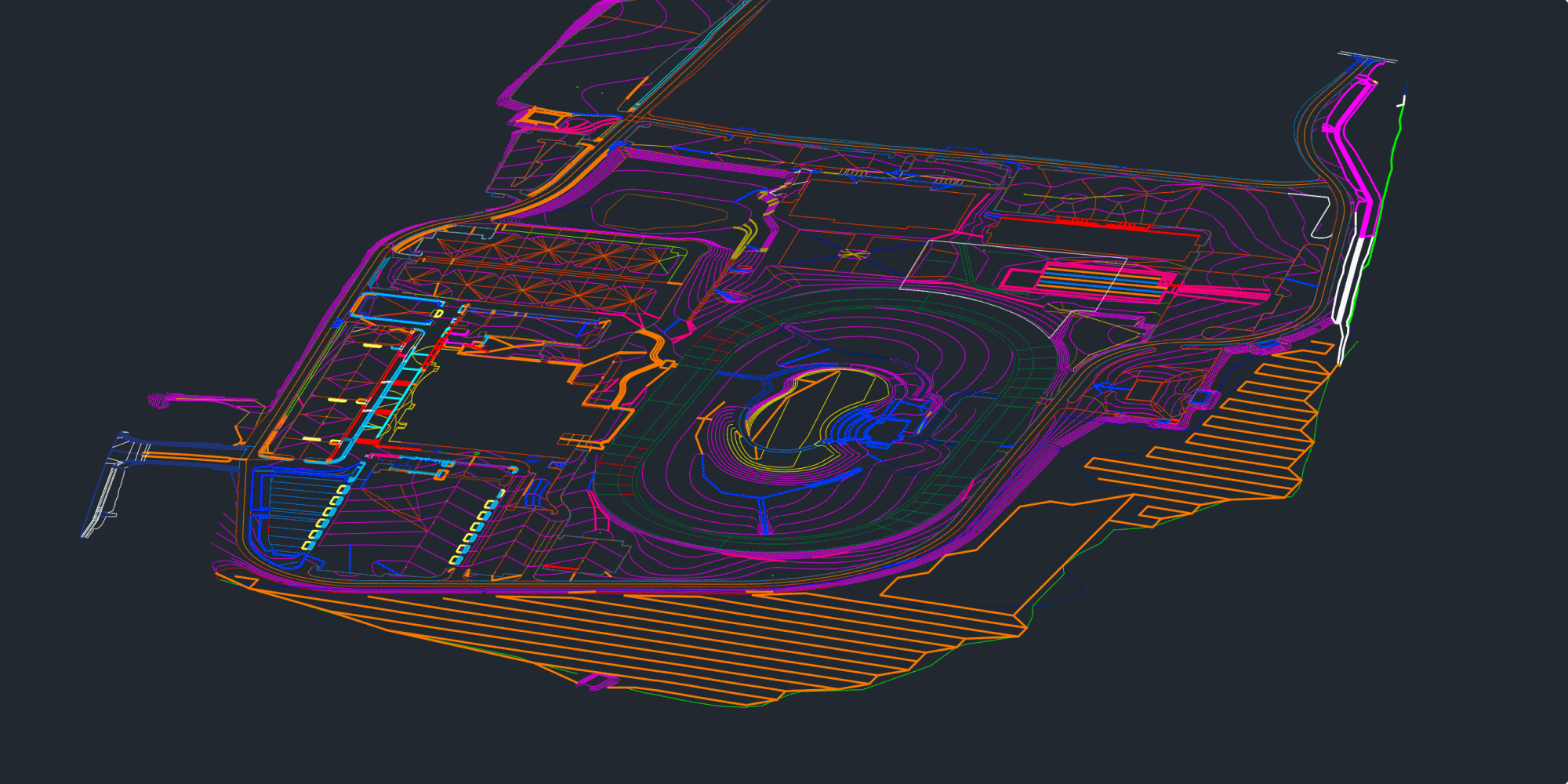Select the blue and orange striped rectangle
The height and width of the screenshot is (784, 1568).
(x=1102, y=281)
